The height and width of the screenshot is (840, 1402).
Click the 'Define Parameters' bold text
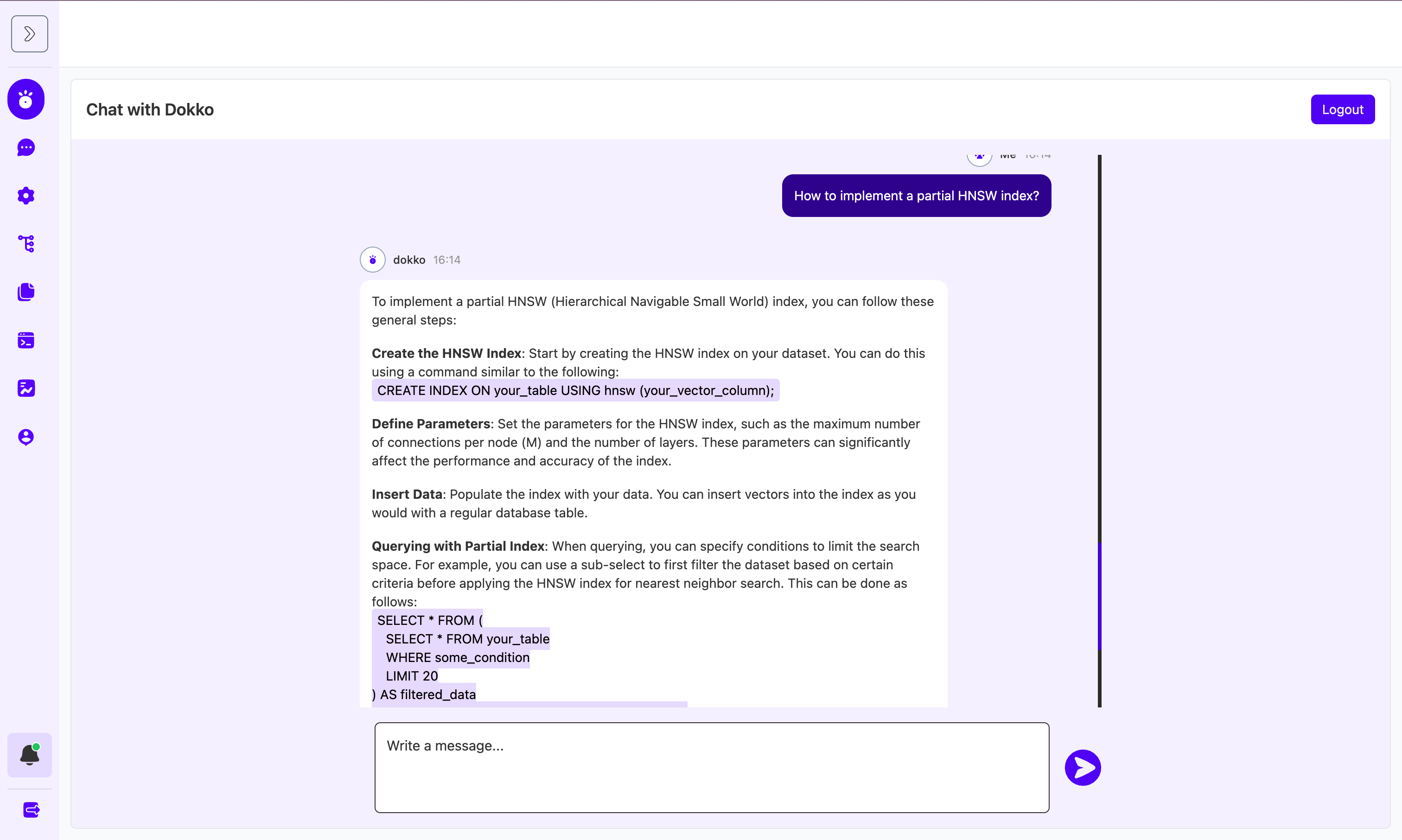pos(431,424)
